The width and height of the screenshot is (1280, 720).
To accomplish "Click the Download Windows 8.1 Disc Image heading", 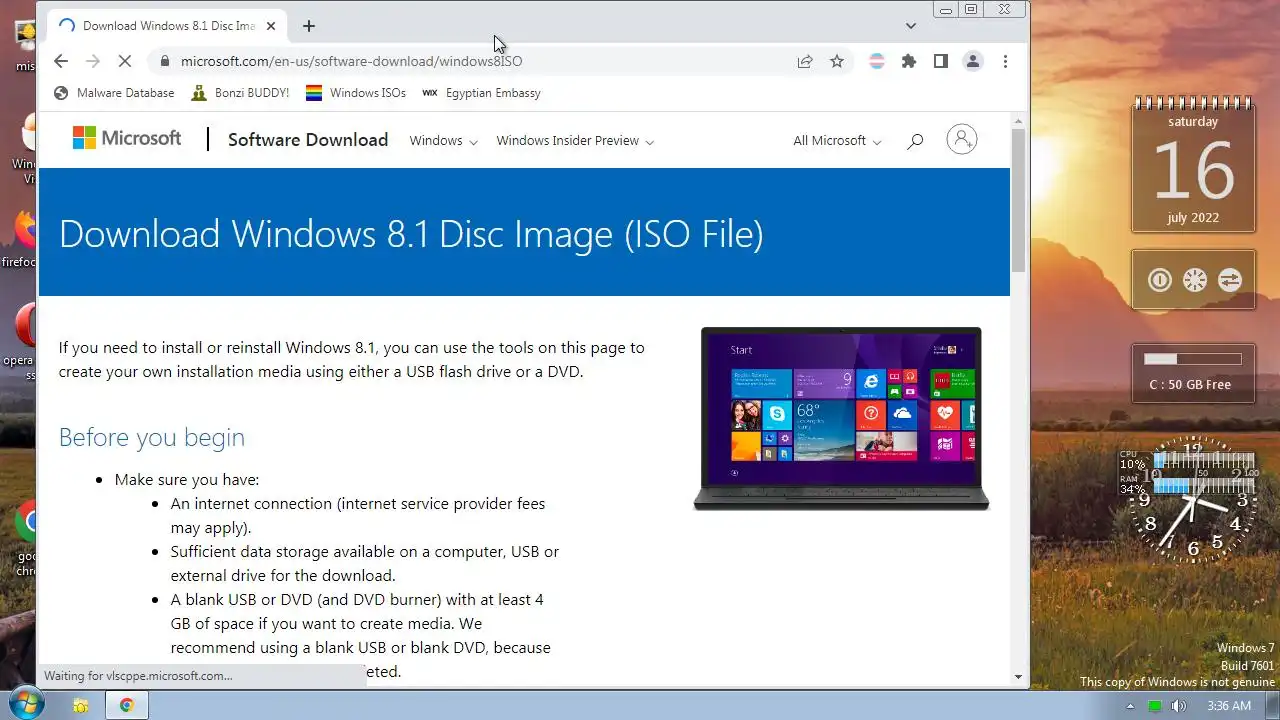I will (411, 234).
